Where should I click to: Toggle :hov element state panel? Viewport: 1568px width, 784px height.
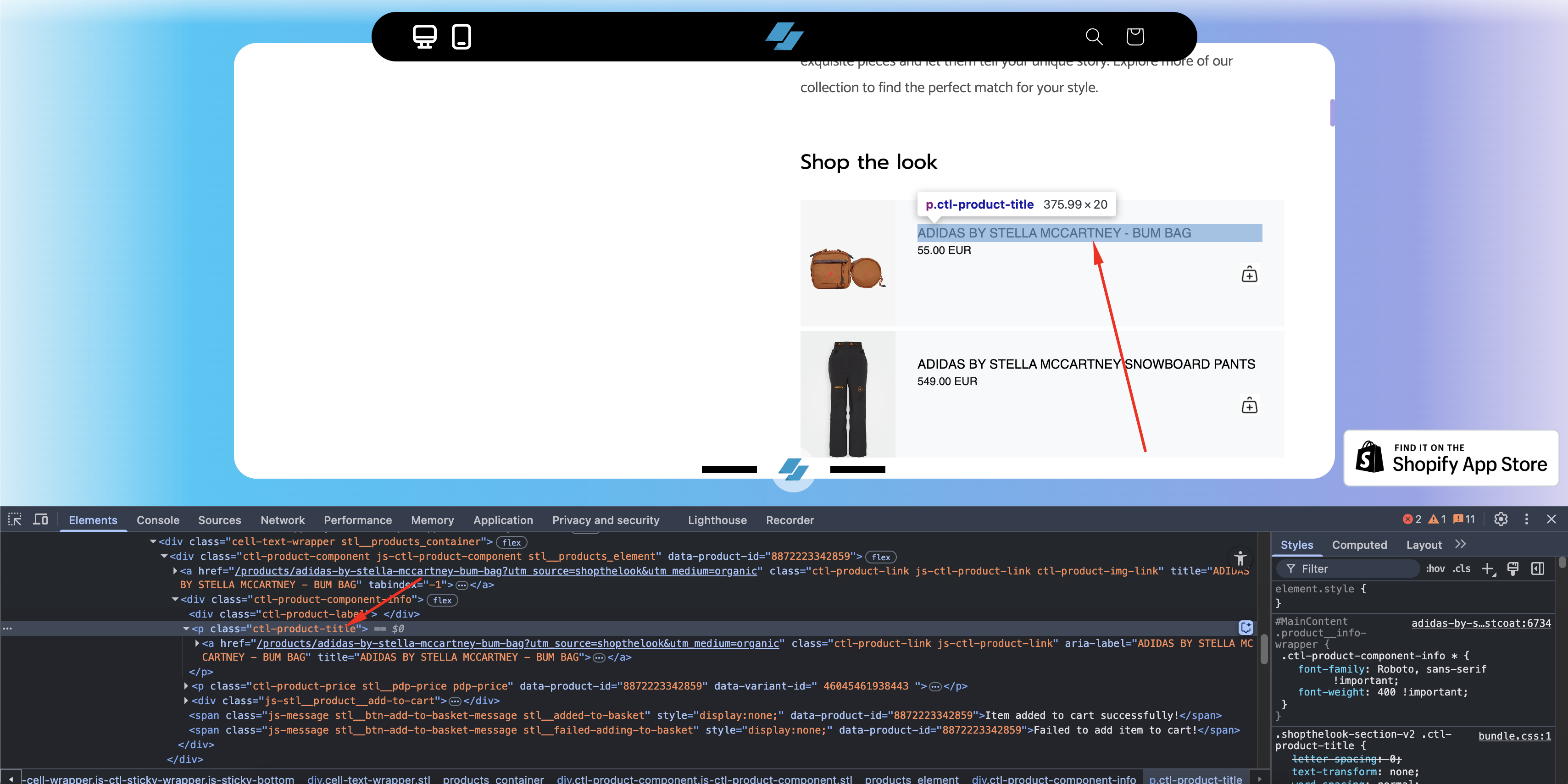pos(1435,569)
